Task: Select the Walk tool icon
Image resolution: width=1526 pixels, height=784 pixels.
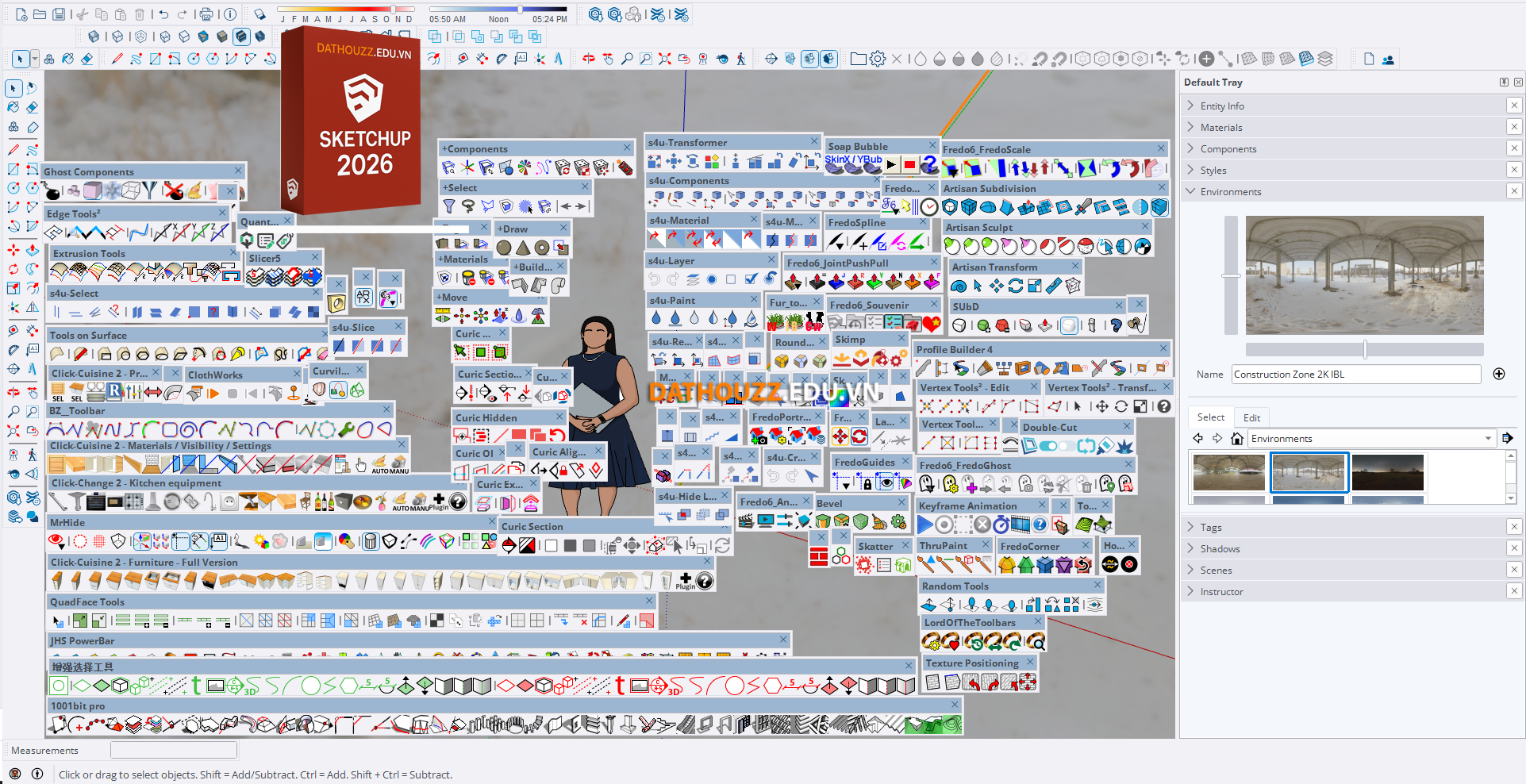Action: click(740, 59)
